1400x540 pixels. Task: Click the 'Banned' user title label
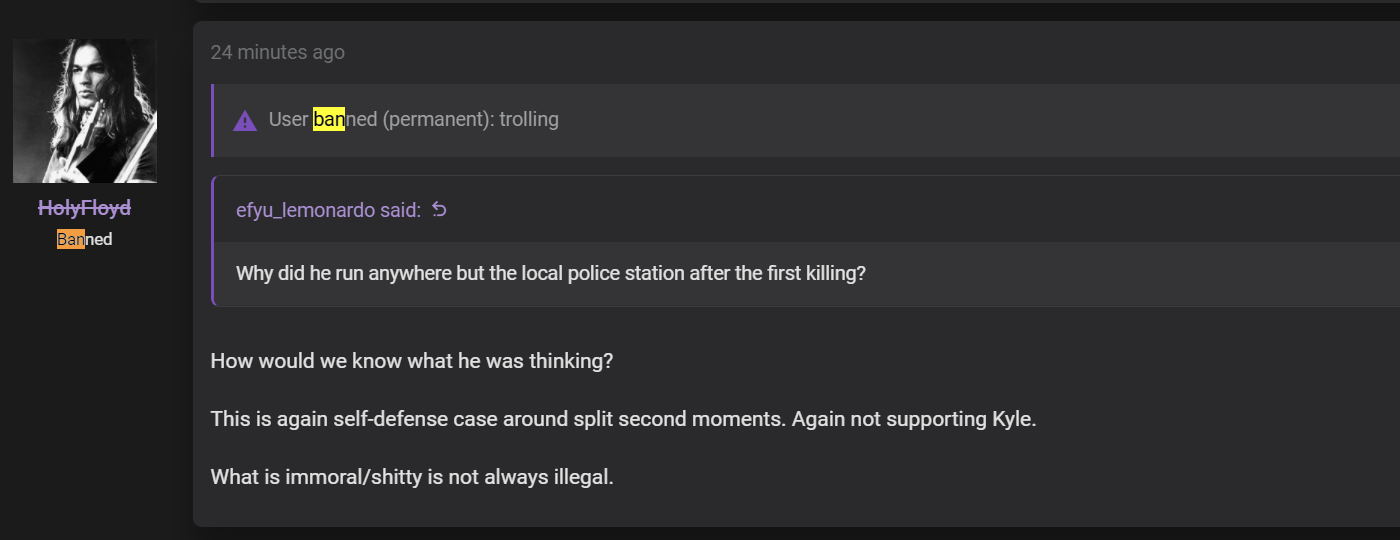(x=85, y=239)
